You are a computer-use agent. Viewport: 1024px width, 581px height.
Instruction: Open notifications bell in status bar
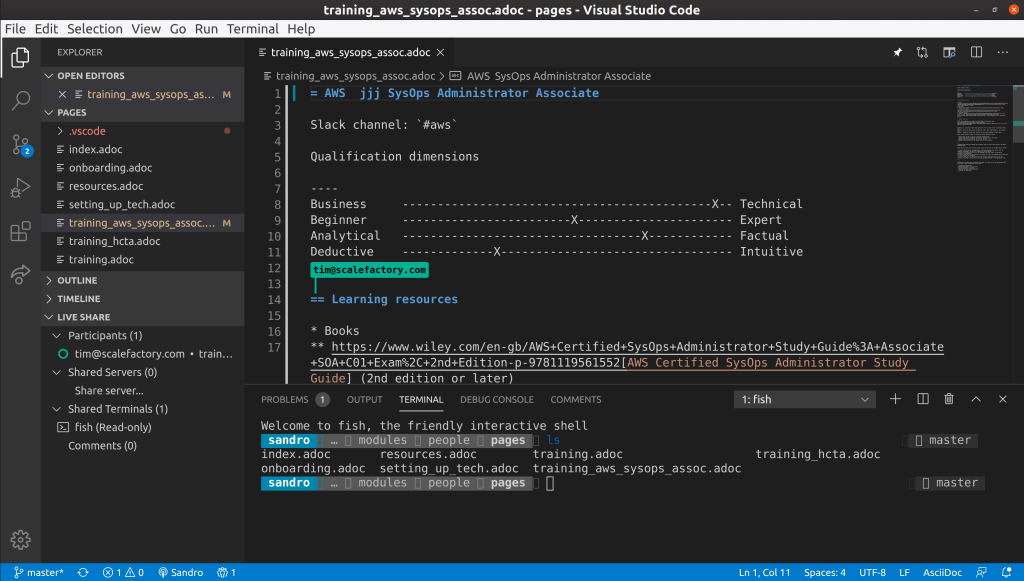coord(1006,573)
